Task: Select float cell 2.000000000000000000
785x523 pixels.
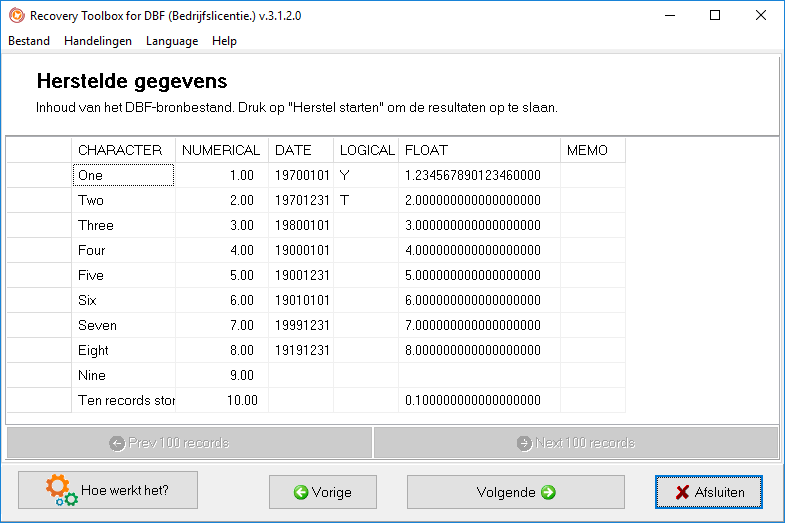Action: point(479,200)
